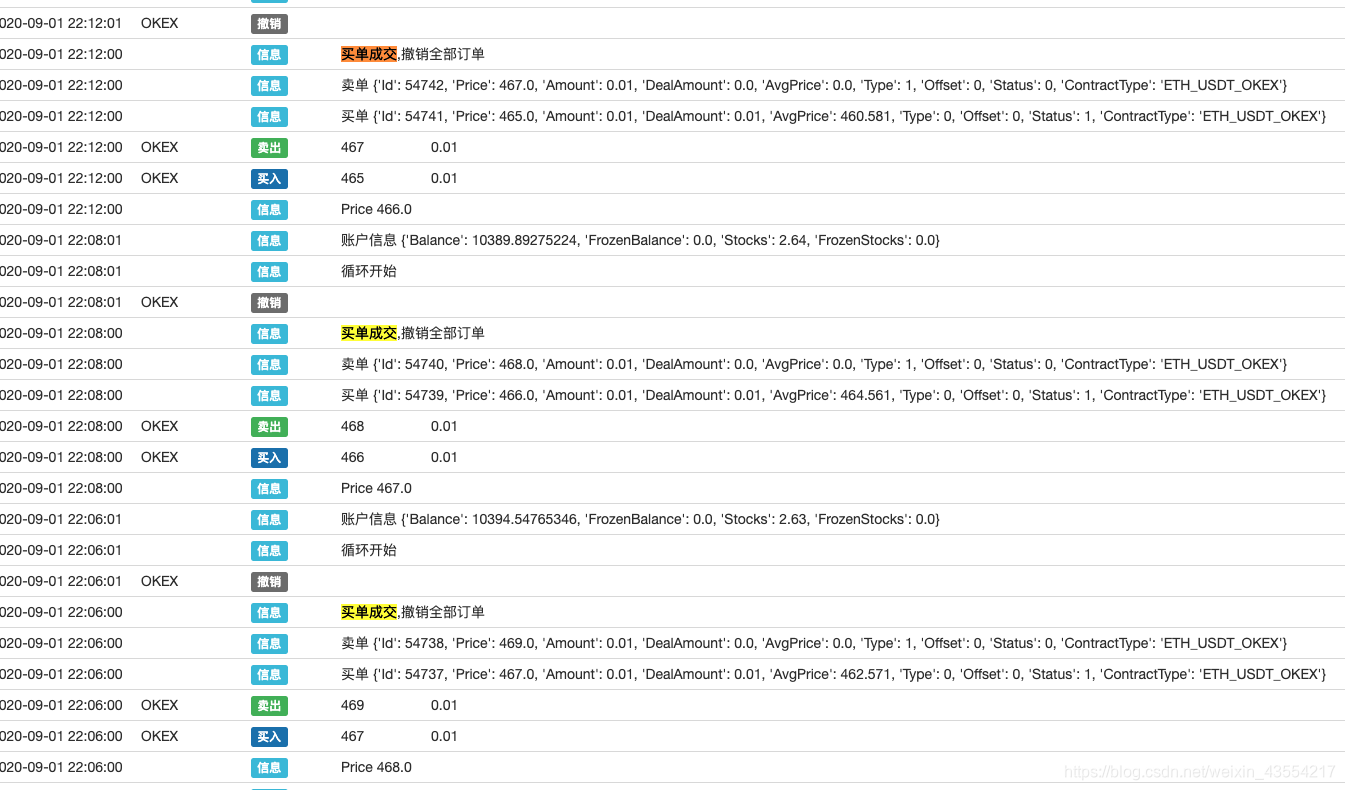Select the 买单 log entry with Id 54741
The height and width of the screenshot is (790, 1345).
833,116
